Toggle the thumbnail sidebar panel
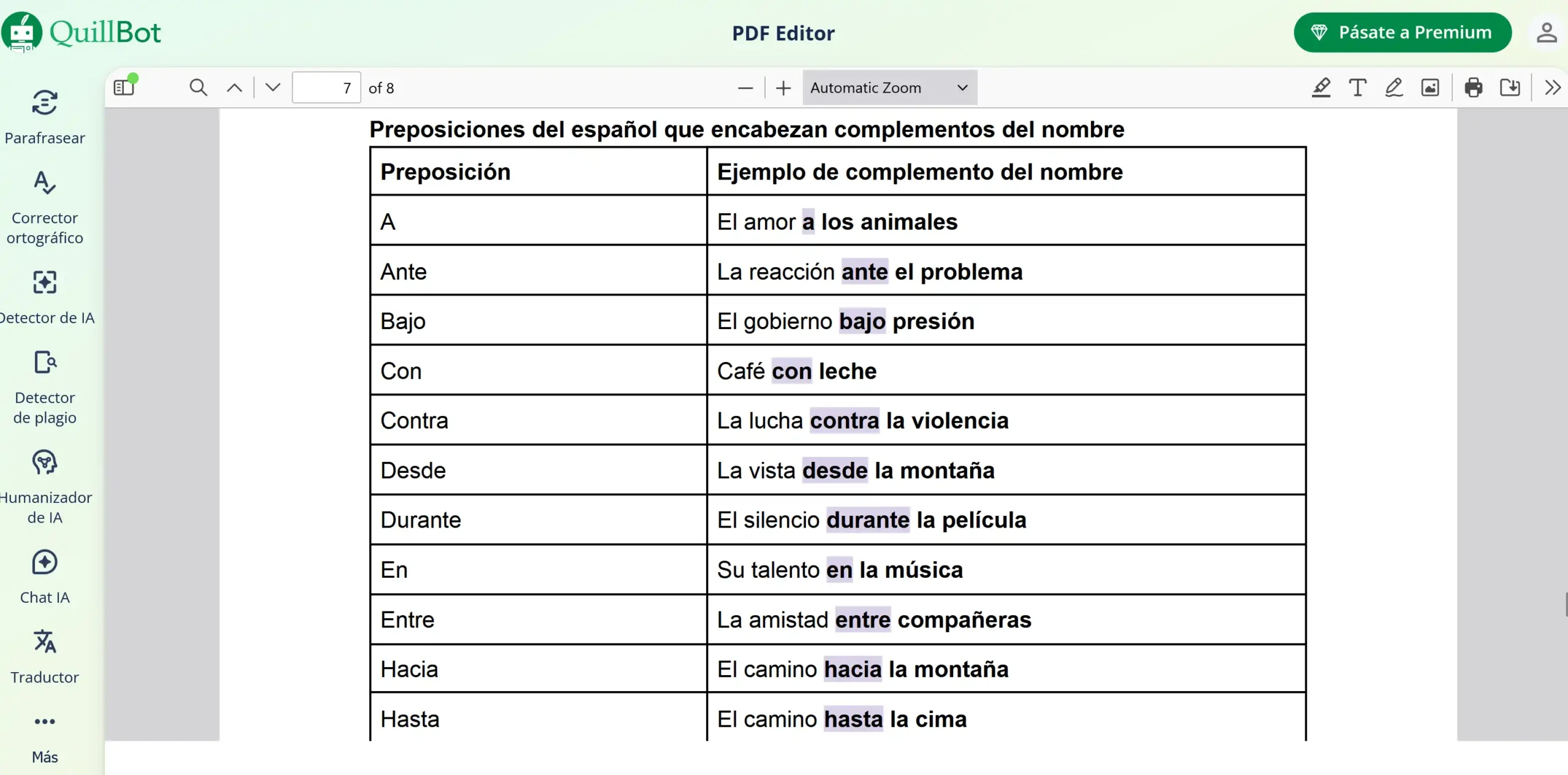The image size is (1568, 775). point(124,86)
